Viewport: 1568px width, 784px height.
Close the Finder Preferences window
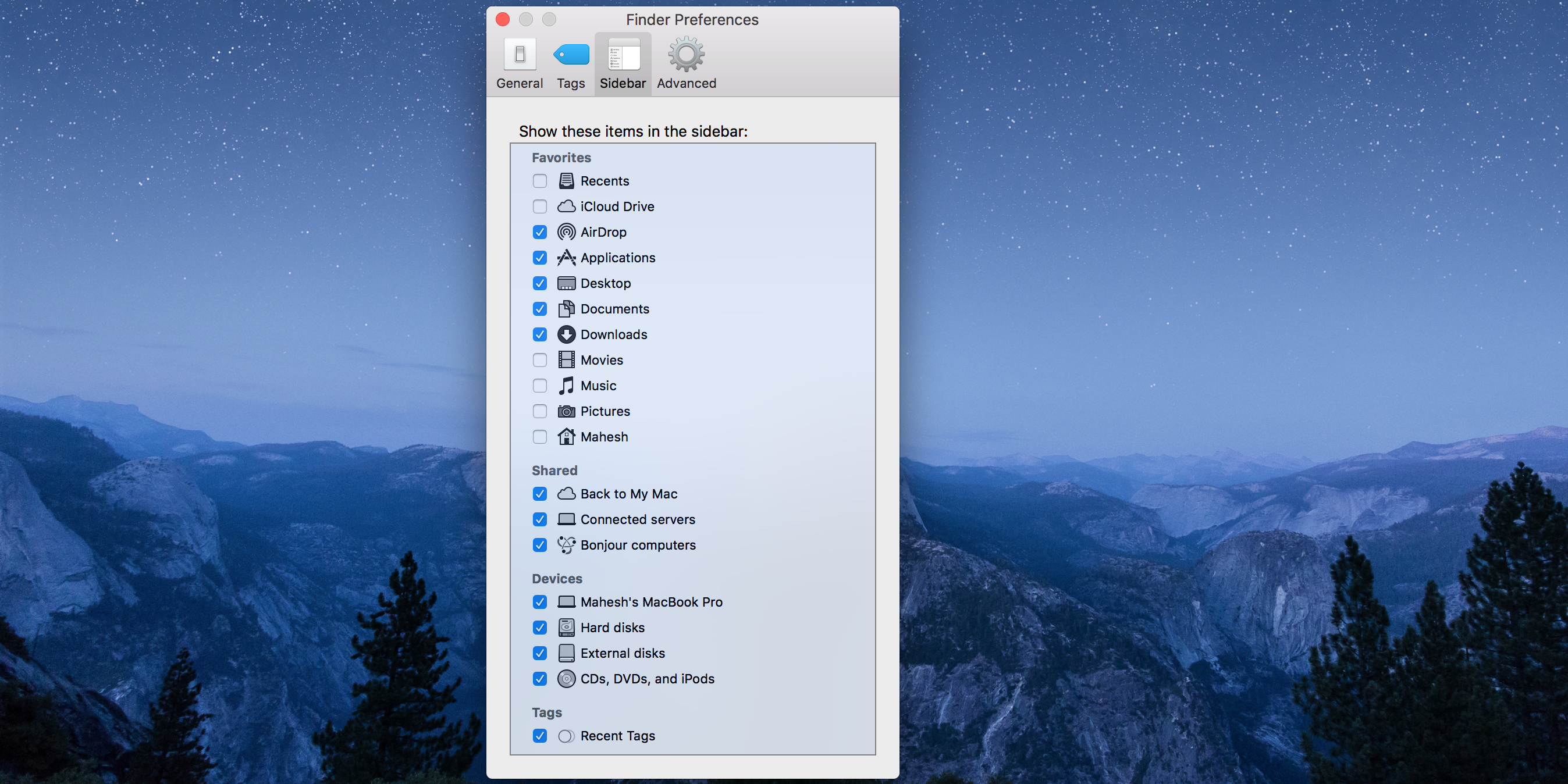pos(503,19)
